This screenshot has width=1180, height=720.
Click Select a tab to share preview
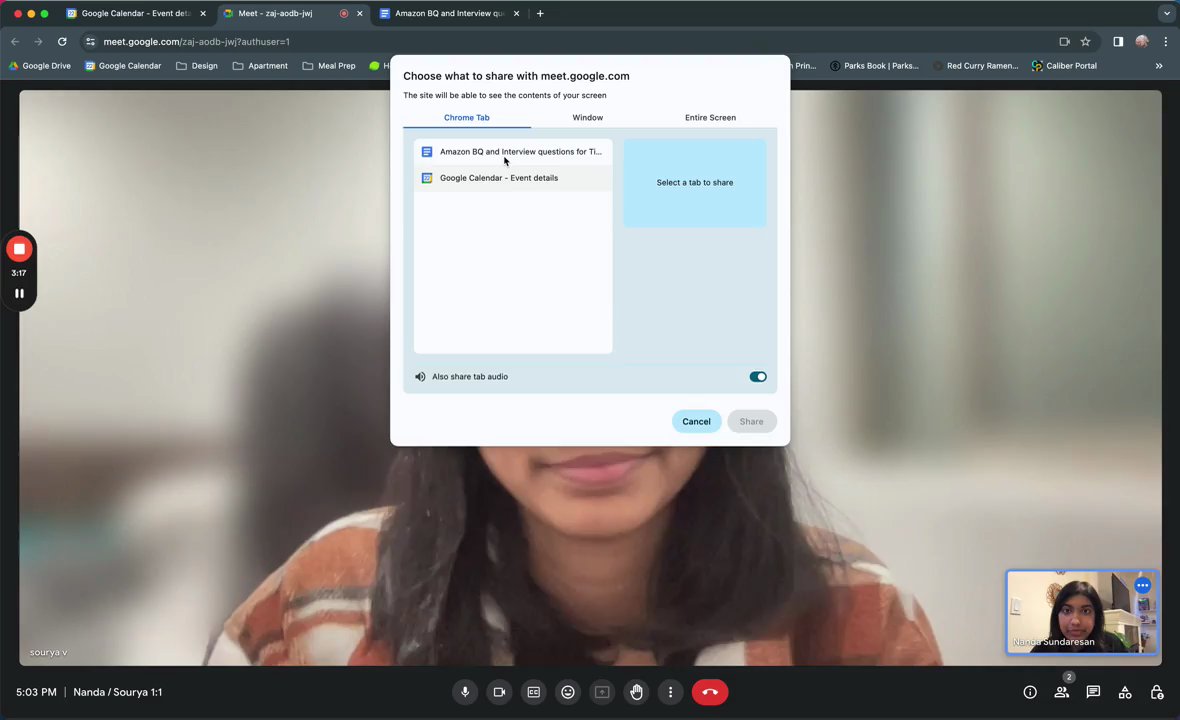(695, 183)
